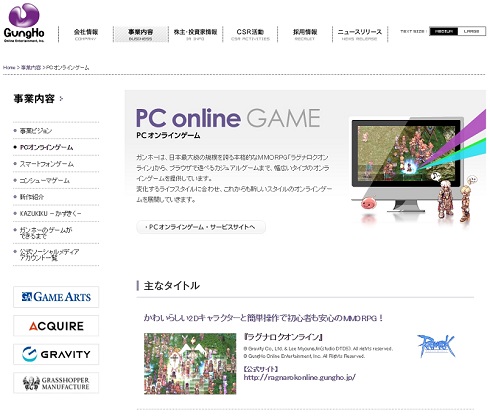Open 事業ビジョン in the sidebar
This screenshot has height=416, width=490.
point(36,131)
